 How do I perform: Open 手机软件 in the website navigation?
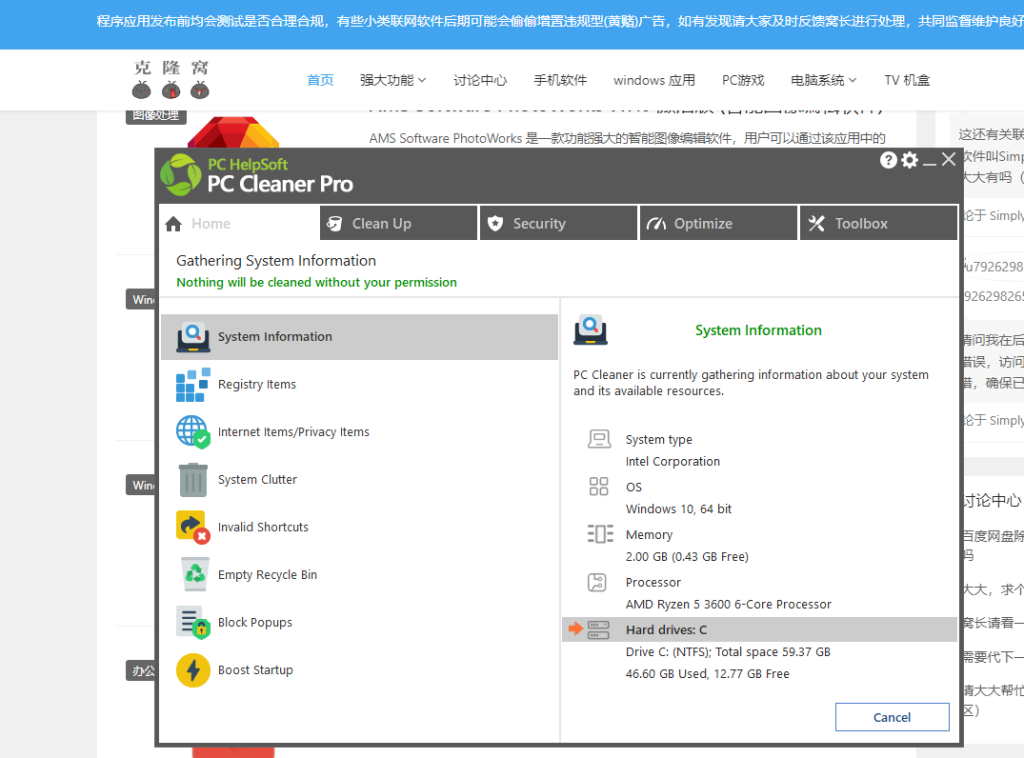[x=560, y=80]
